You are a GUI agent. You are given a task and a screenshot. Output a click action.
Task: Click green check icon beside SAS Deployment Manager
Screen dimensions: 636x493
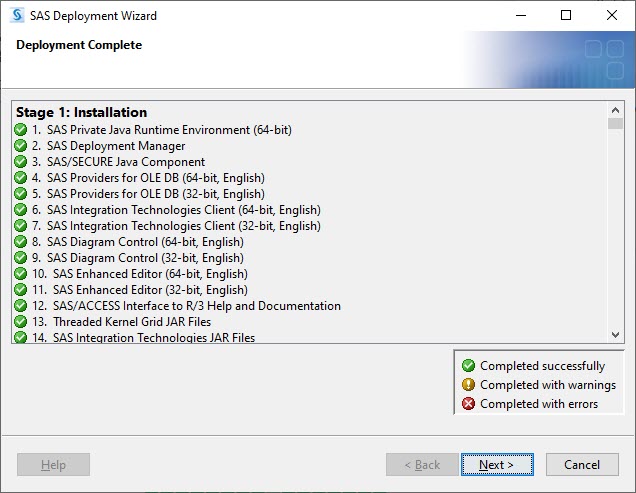(20, 146)
